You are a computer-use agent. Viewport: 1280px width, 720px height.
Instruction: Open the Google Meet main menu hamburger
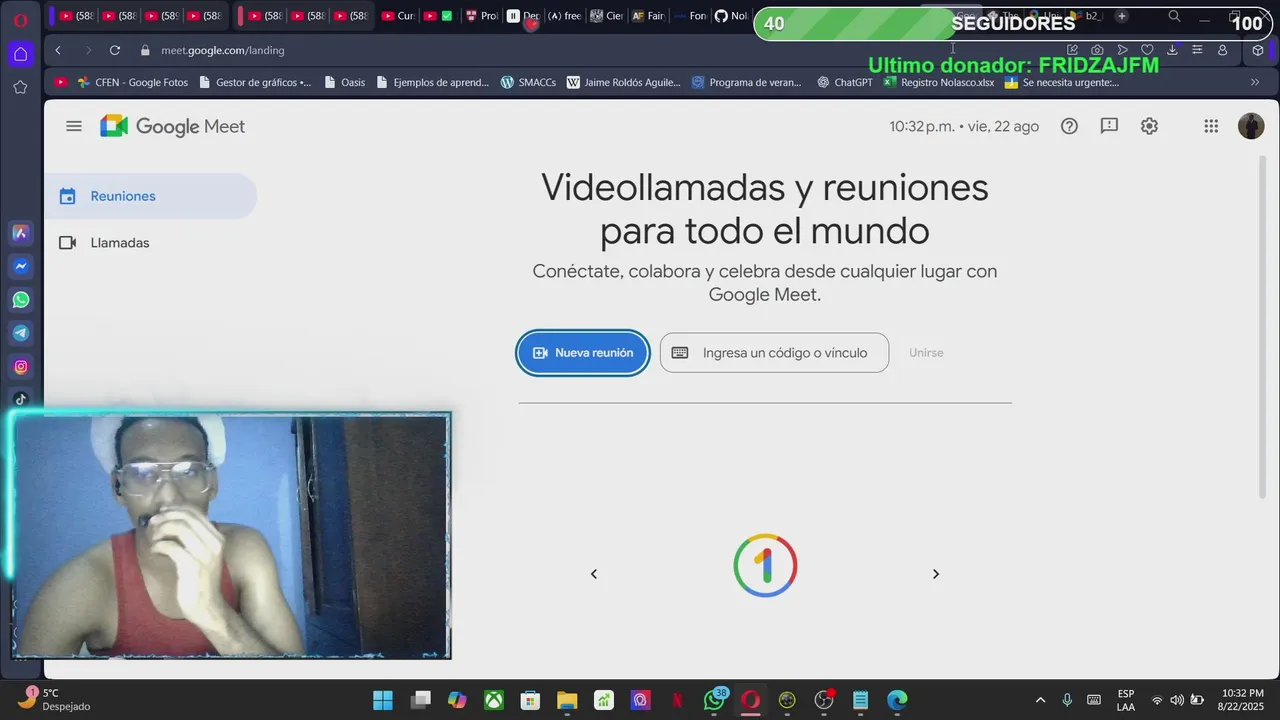point(73,126)
